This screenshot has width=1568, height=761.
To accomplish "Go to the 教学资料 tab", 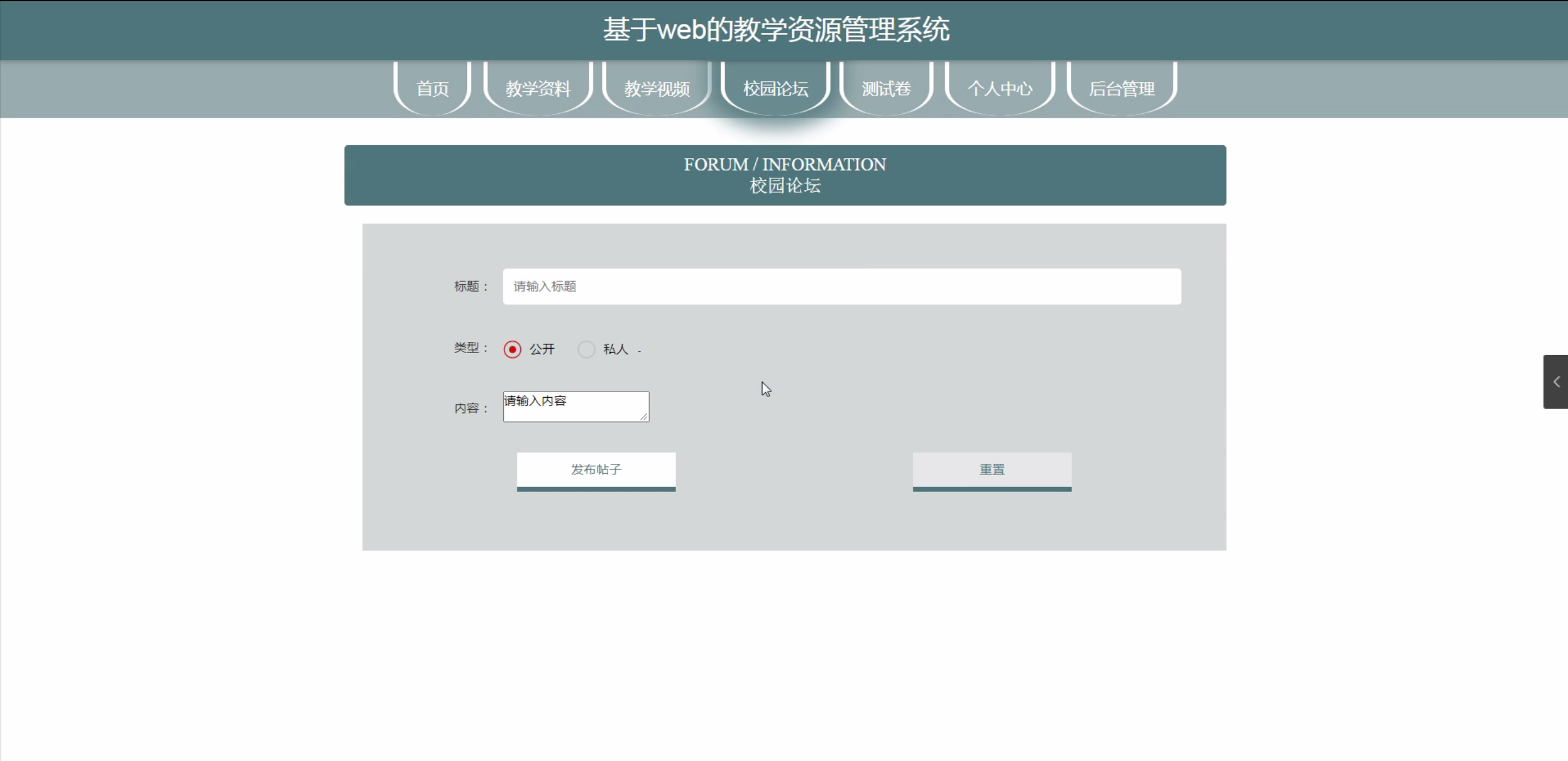I will (x=538, y=89).
